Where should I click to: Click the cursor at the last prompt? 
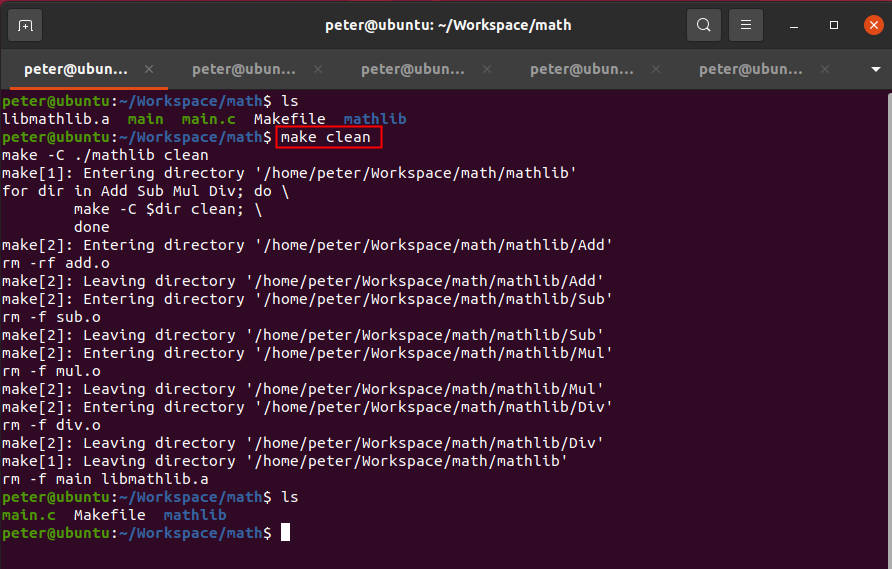pos(285,533)
